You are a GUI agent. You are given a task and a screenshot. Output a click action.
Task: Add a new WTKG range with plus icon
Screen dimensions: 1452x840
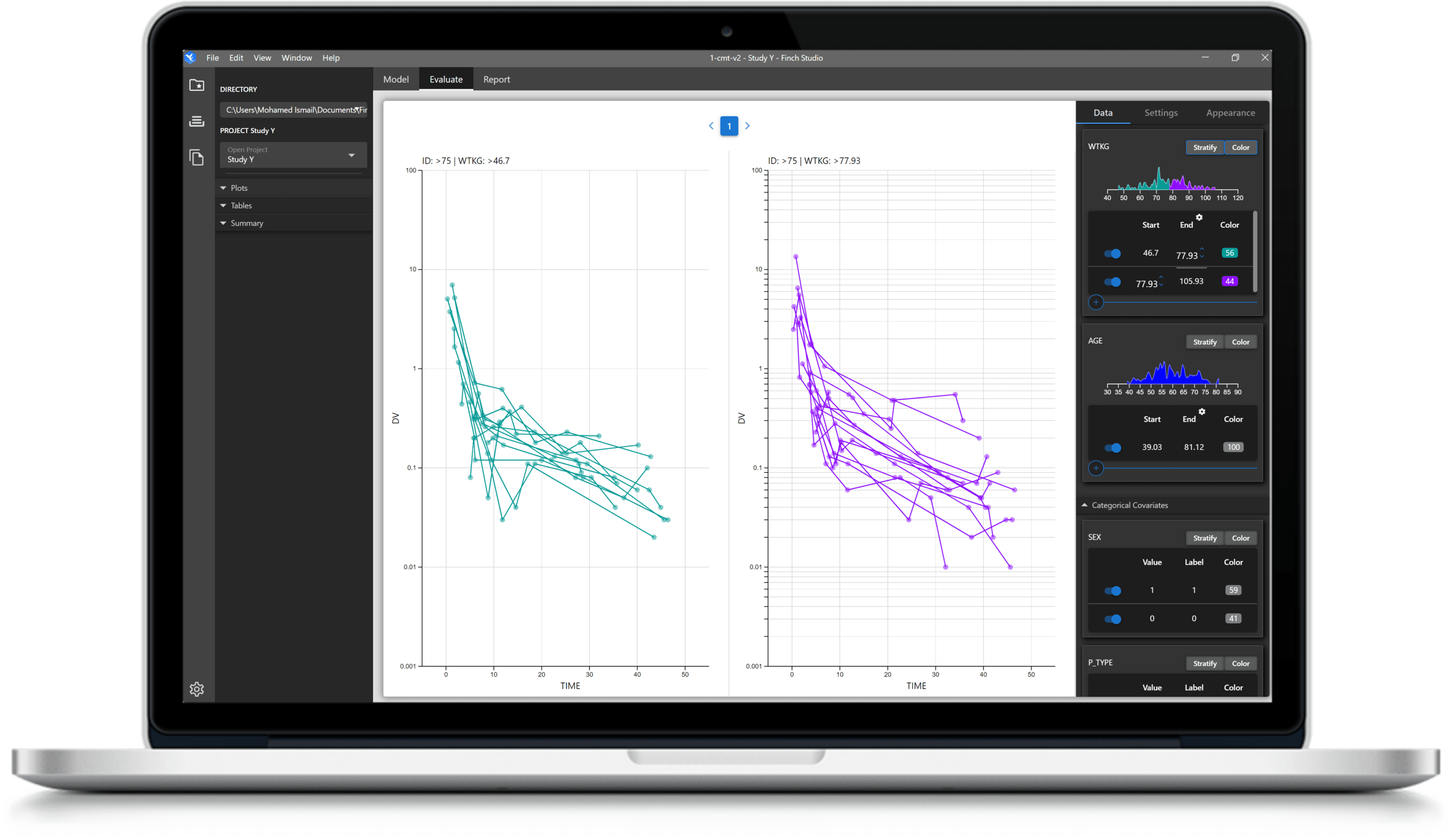(1096, 302)
